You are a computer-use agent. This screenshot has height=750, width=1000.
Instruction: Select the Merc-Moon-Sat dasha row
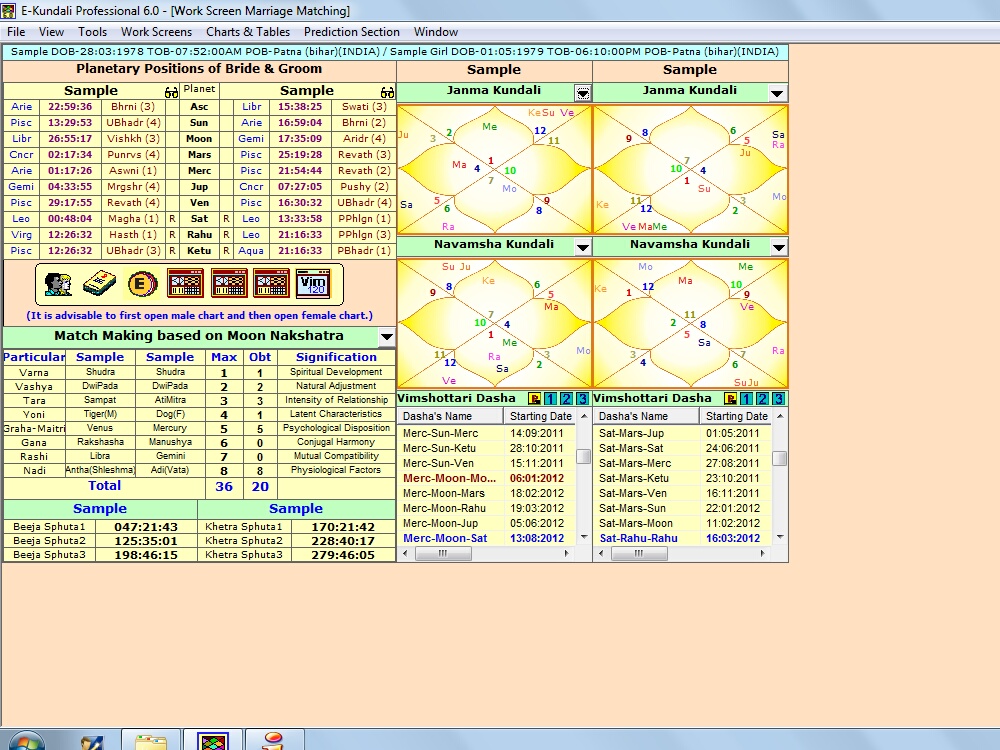click(487, 538)
